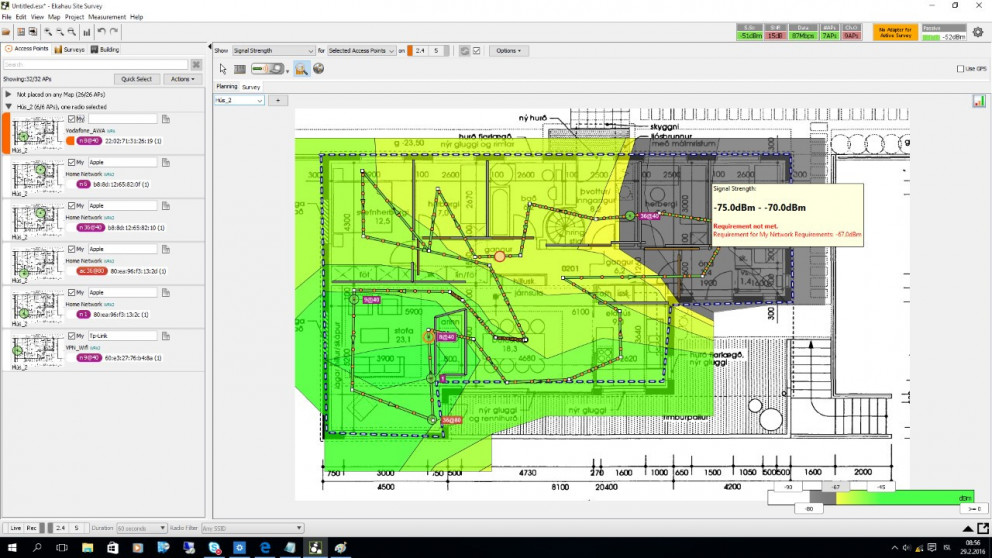
Task: Expand the Not placed on any Map group
Action: (8, 94)
